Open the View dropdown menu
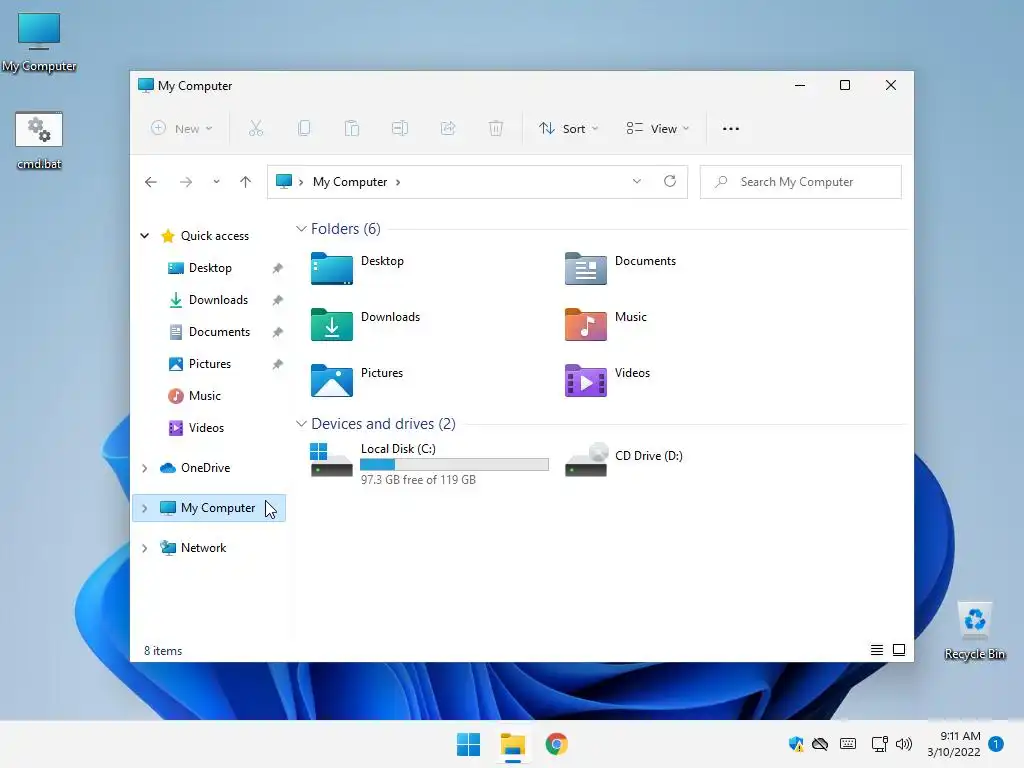 click(x=658, y=129)
